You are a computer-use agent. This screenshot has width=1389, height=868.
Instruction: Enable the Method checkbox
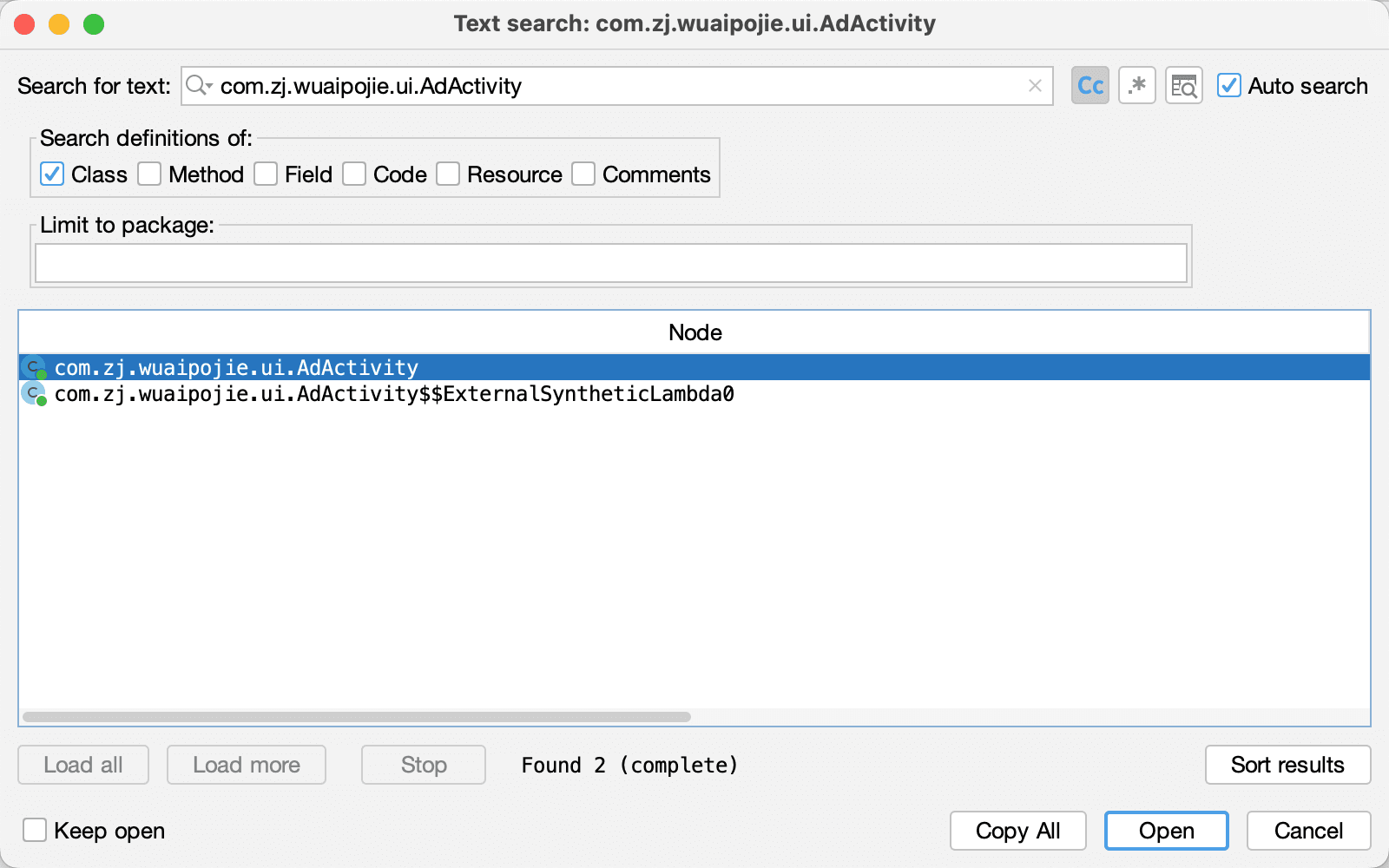click(x=149, y=174)
